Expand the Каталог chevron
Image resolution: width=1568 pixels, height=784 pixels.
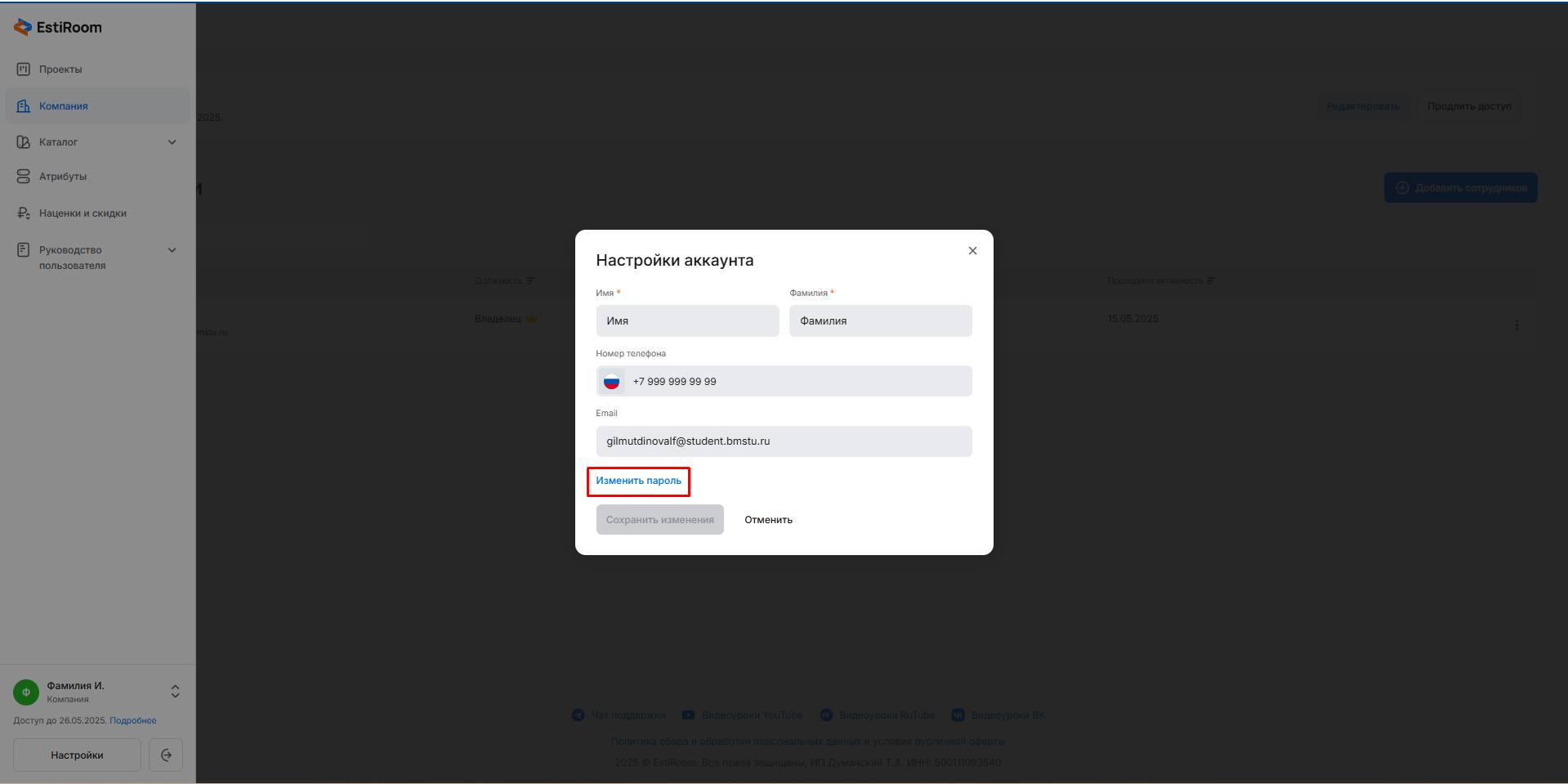(x=172, y=142)
